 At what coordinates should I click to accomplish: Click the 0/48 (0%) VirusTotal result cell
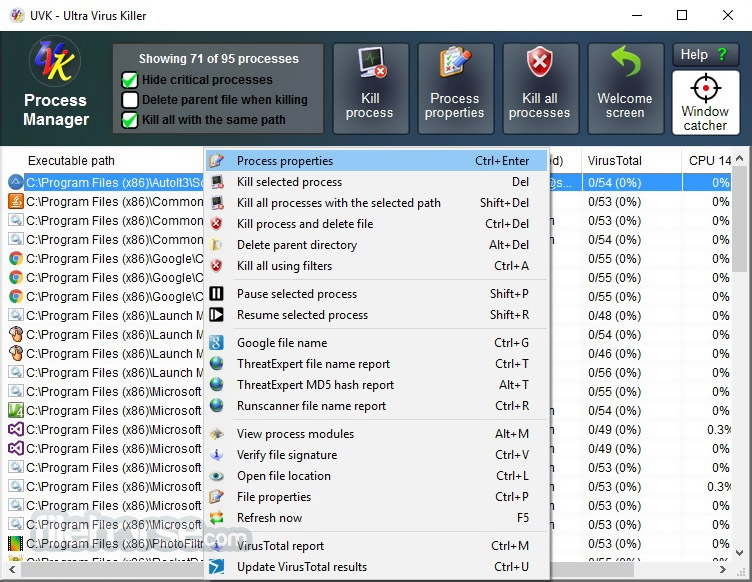point(615,316)
